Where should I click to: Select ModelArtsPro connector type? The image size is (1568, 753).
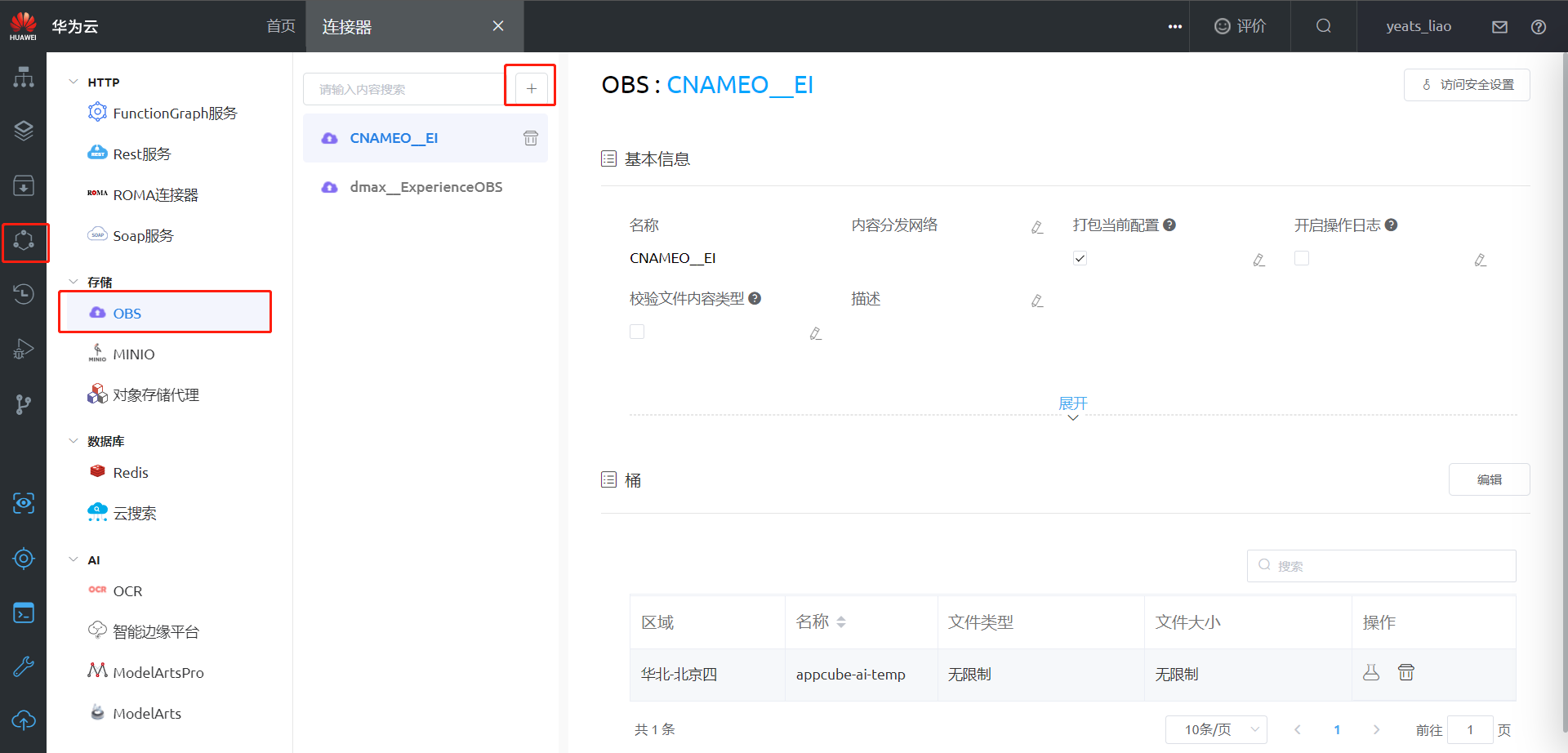(x=145, y=672)
